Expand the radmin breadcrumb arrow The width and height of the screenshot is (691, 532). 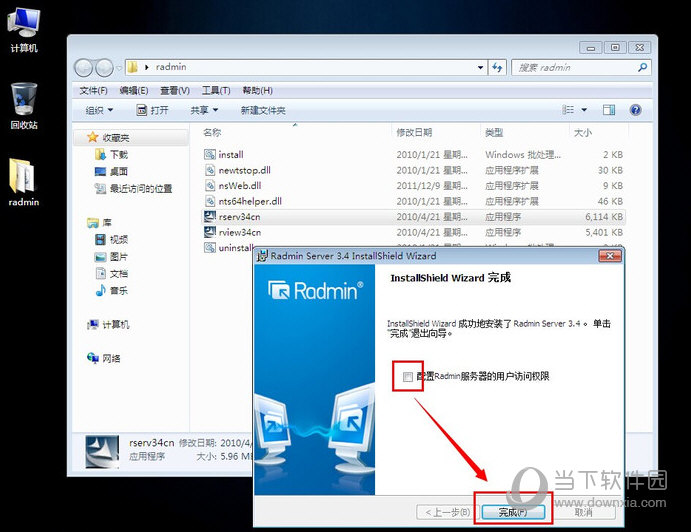147,67
